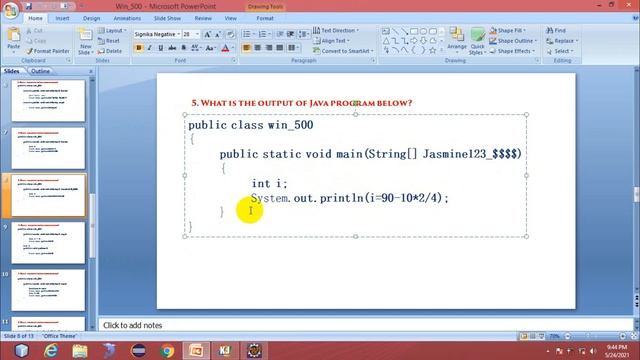Clear all text formatting
Screen dimensions: 640x360
tap(231, 34)
